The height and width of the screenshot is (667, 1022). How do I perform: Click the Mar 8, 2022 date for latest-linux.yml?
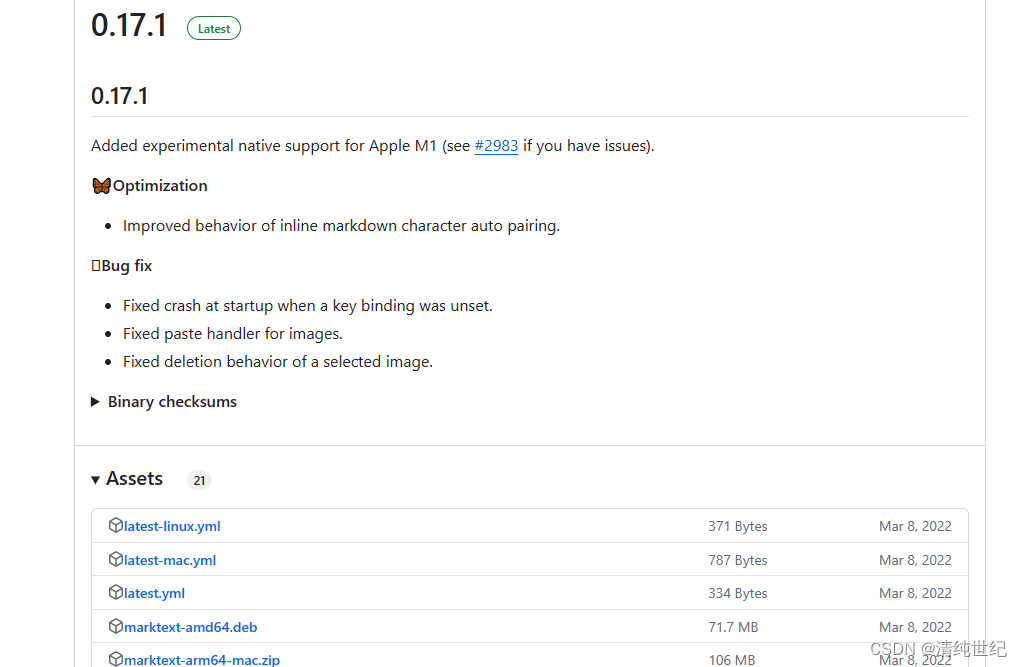(x=915, y=526)
